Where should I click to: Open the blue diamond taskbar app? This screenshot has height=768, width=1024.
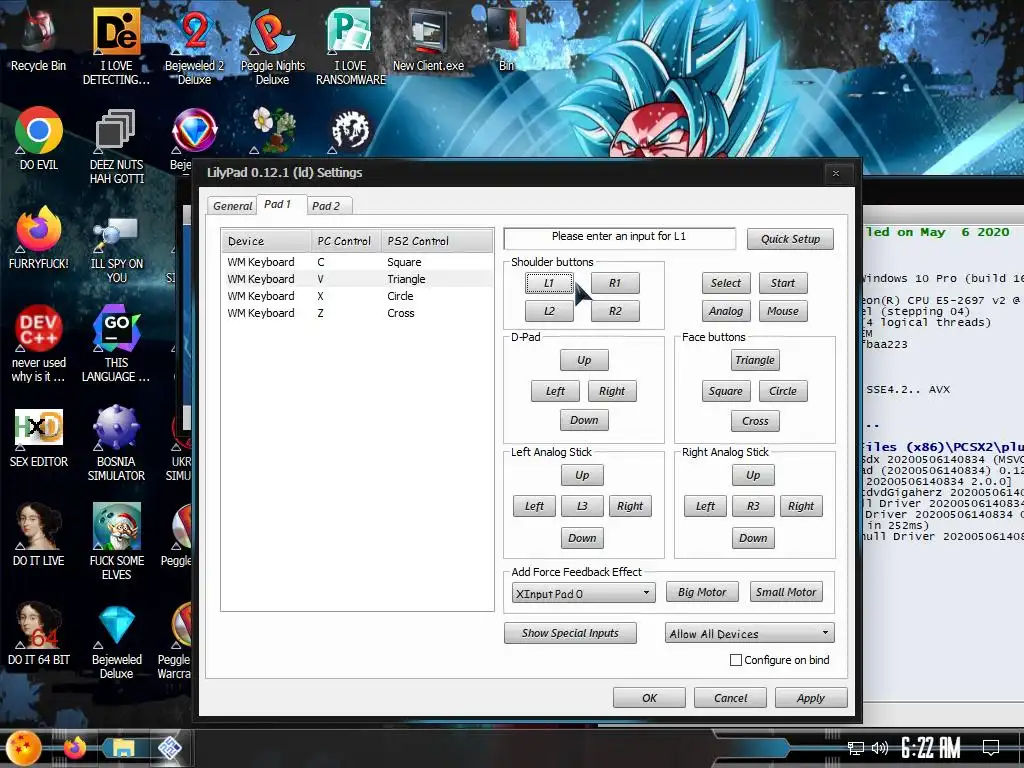pyautogui.click(x=170, y=748)
